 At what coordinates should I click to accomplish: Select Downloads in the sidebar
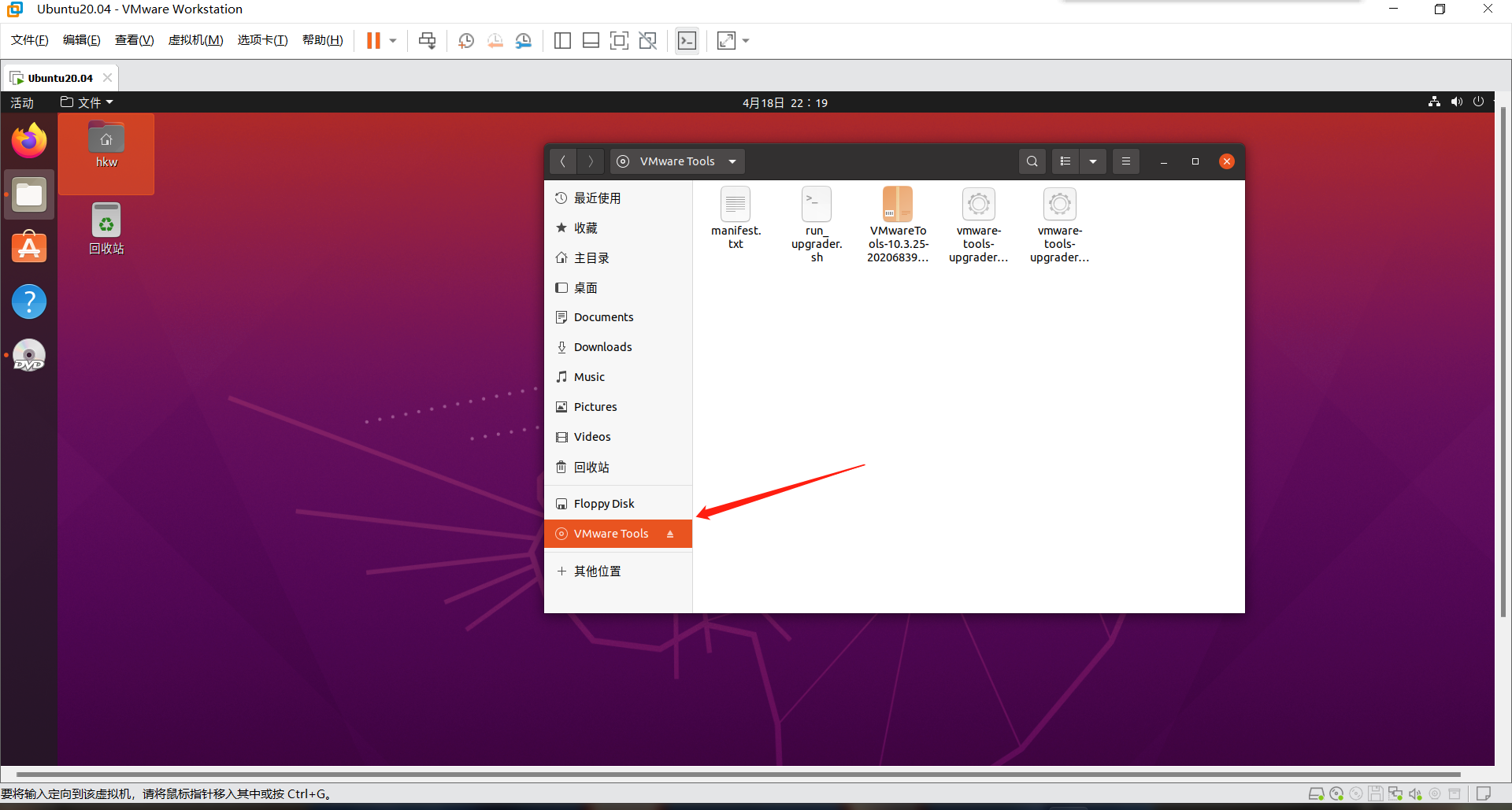click(602, 347)
